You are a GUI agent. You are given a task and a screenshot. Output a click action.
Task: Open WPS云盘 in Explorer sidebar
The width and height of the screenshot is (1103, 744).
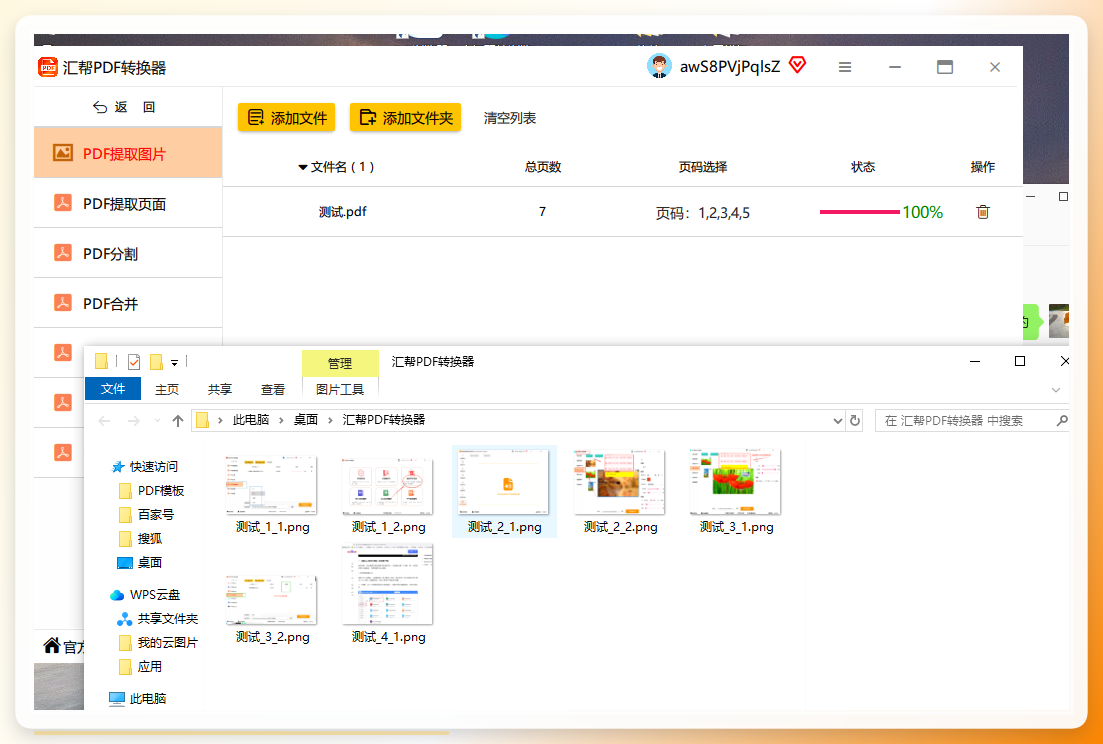pos(147,595)
